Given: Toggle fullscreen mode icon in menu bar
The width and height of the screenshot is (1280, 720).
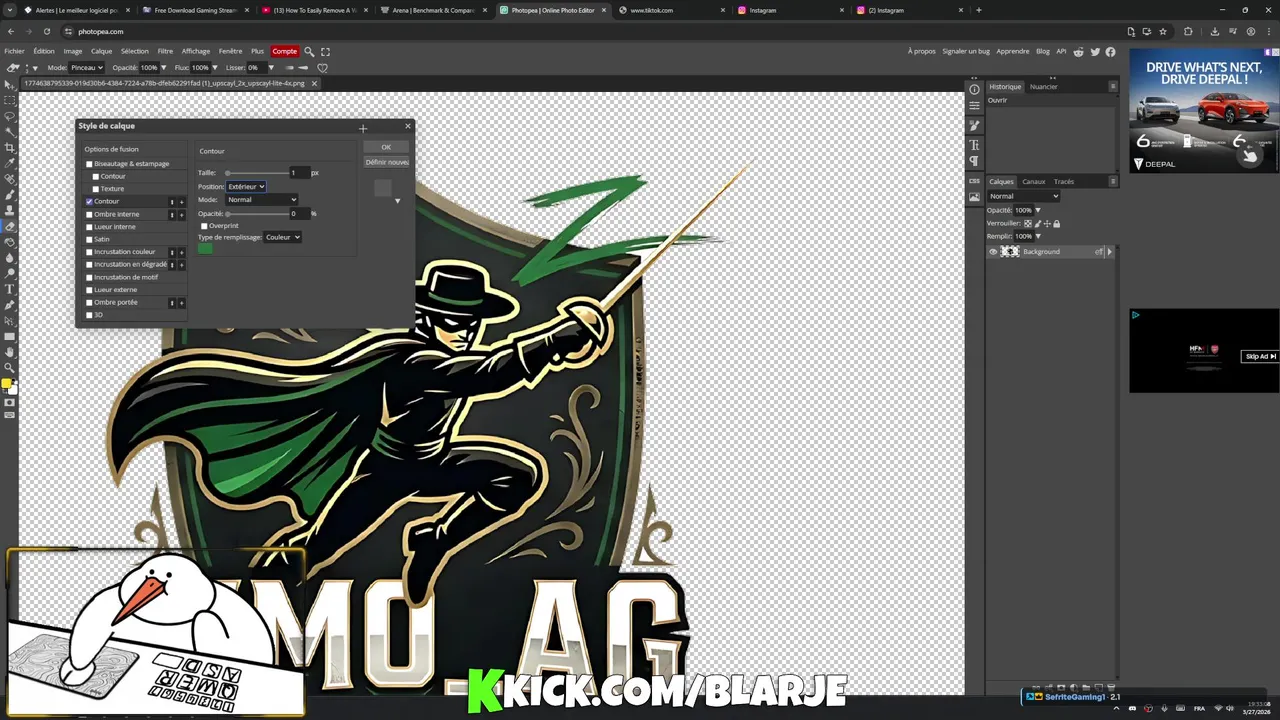Looking at the screenshot, I should point(325,51).
